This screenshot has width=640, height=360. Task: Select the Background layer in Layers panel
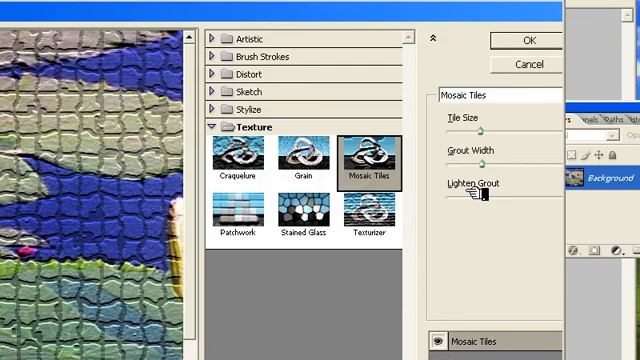point(602,178)
